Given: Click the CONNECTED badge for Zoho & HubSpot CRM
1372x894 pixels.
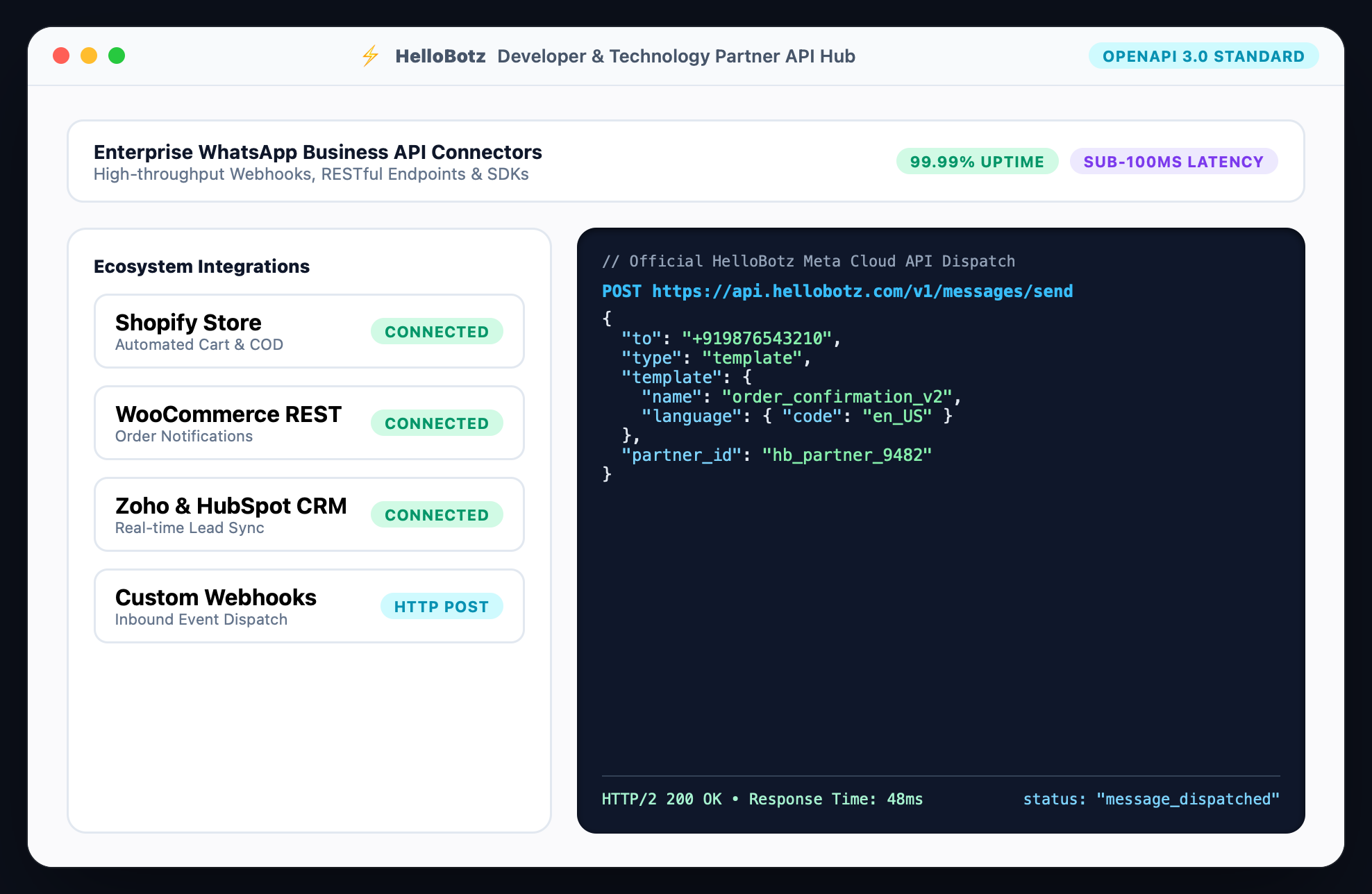Looking at the screenshot, I should [437, 515].
